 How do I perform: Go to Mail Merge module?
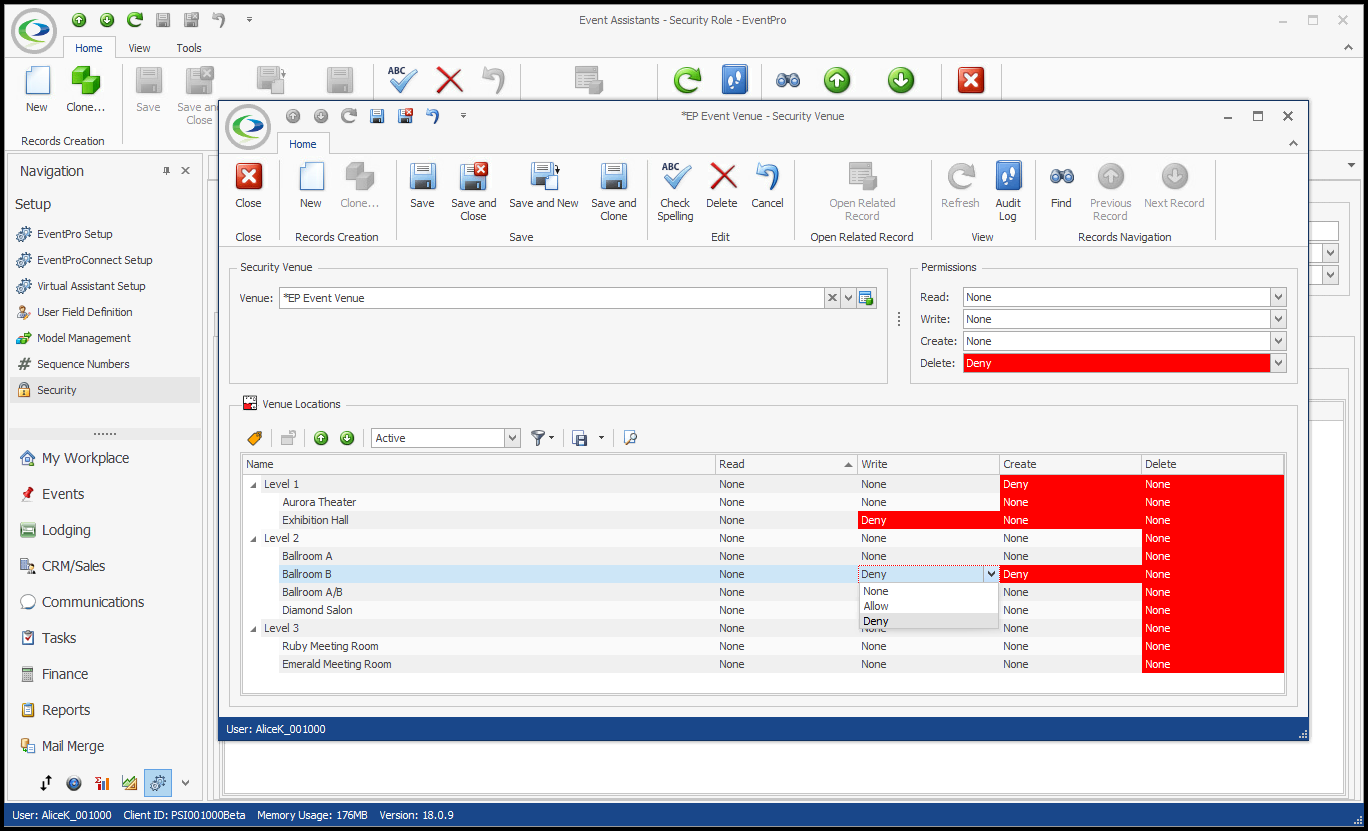[73, 746]
